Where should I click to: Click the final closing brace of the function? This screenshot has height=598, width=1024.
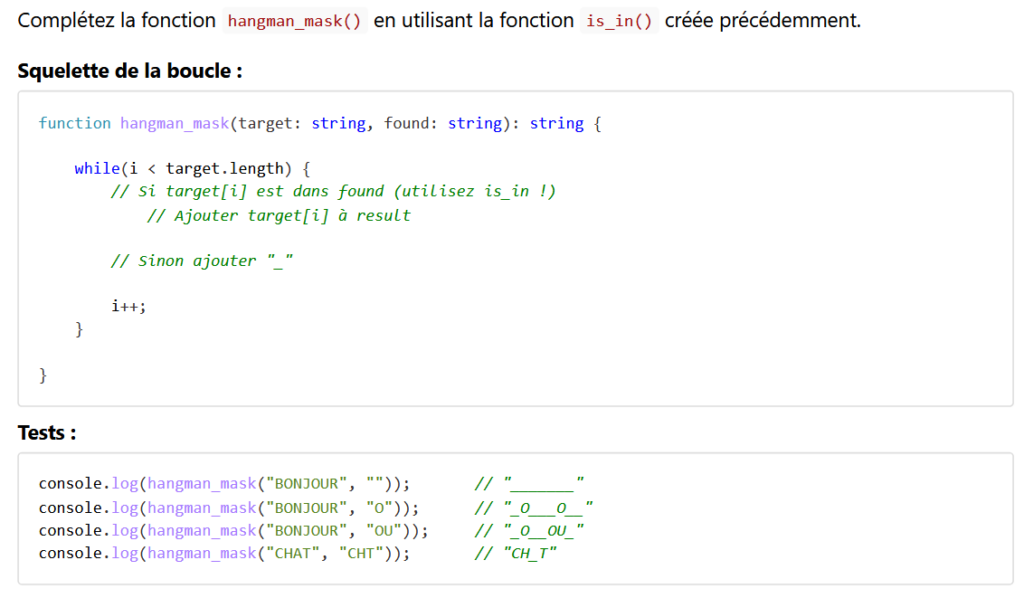(x=43, y=375)
